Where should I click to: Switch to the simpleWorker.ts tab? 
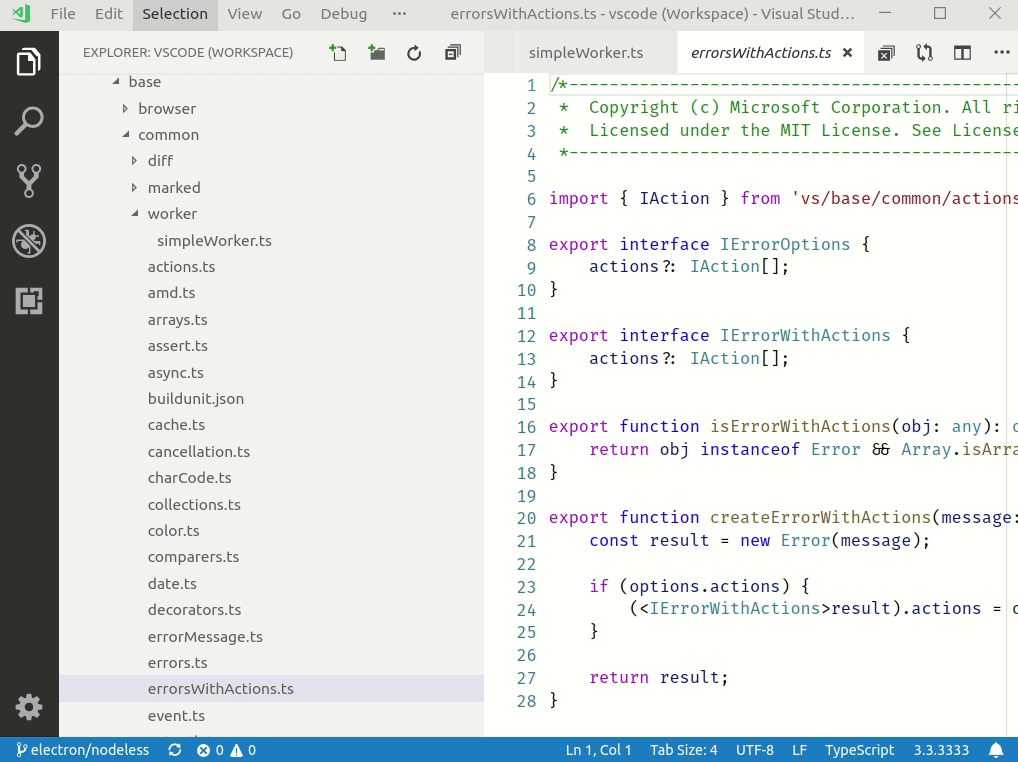coord(586,53)
